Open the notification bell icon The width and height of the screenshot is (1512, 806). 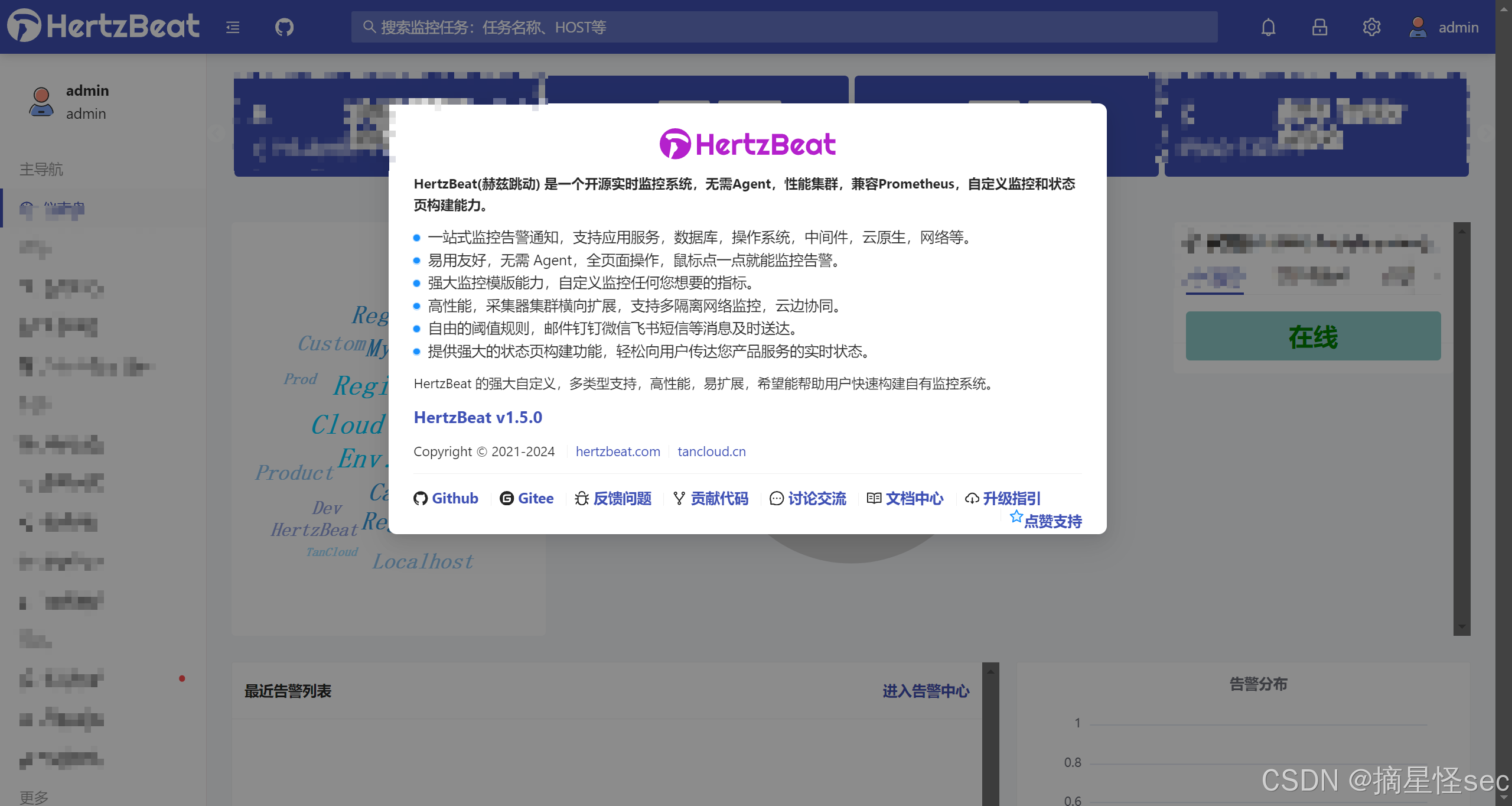(x=1268, y=27)
